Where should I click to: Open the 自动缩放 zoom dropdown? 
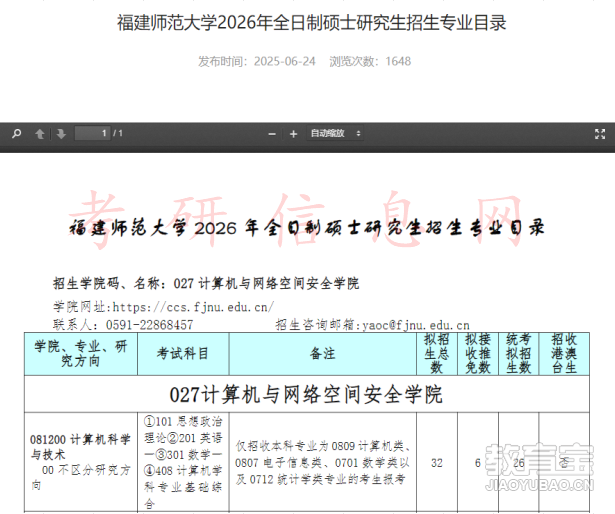[x=335, y=133]
